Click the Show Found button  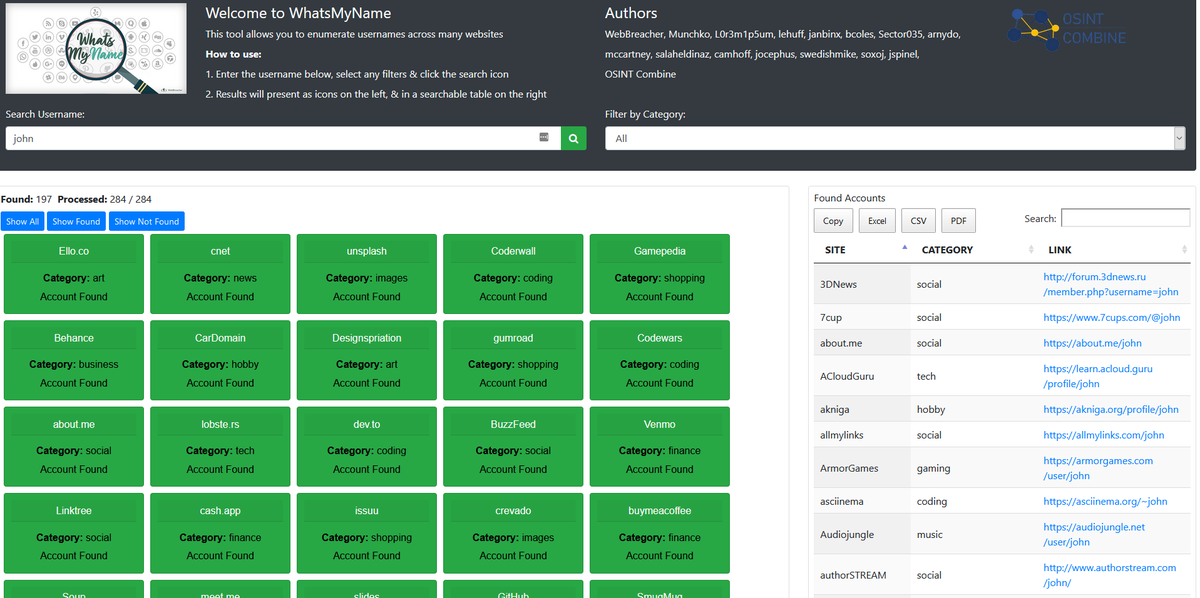76,221
